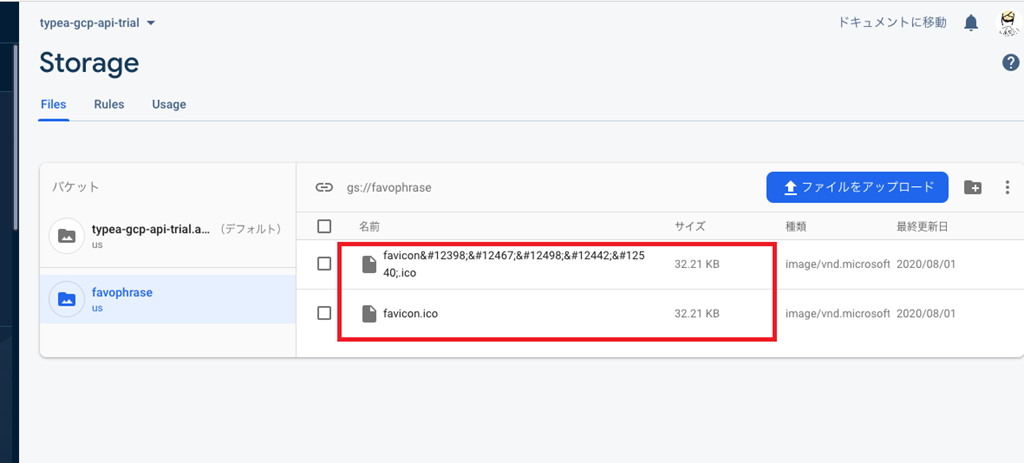Toggle the select-all files checkbox
The height and width of the screenshot is (463, 1024).
(x=324, y=227)
